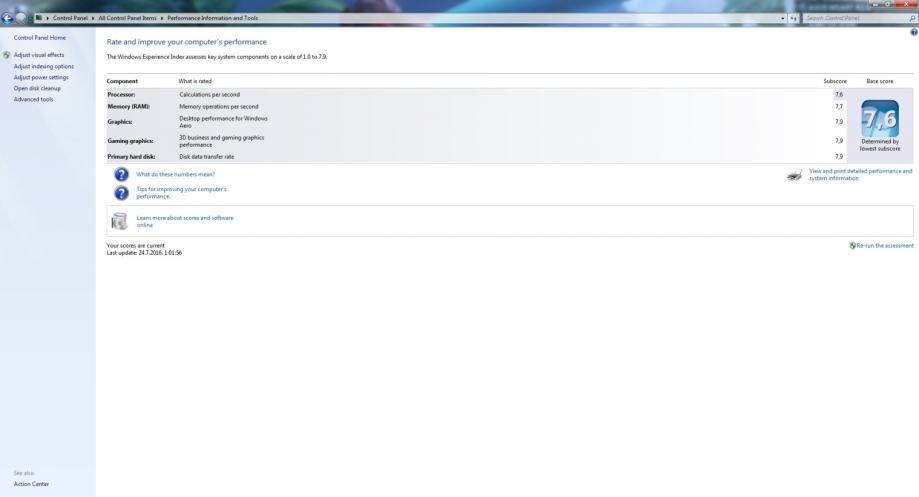Click the Processor subscore 7,6
Screen dimensions: 919x497
[x=839, y=95]
